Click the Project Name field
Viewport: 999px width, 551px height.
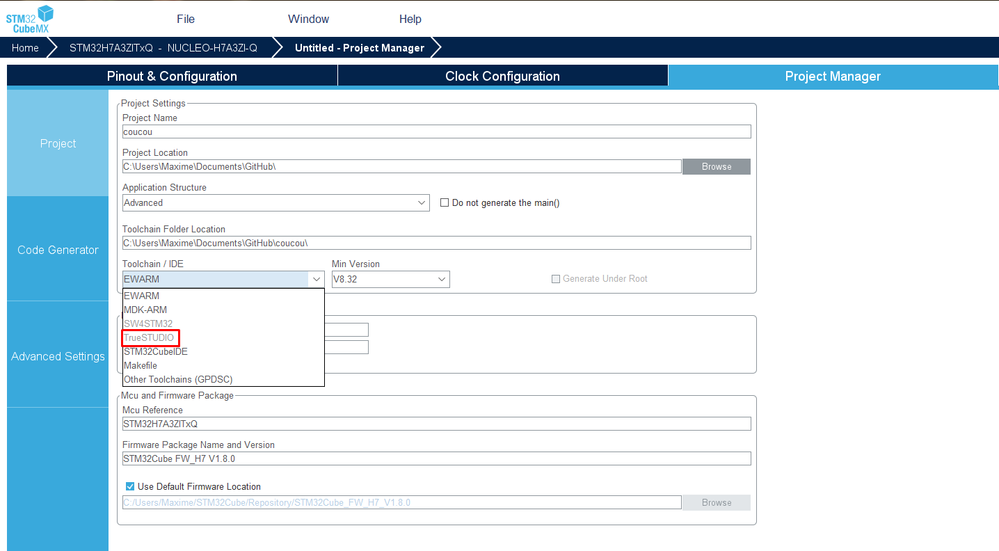(436, 132)
